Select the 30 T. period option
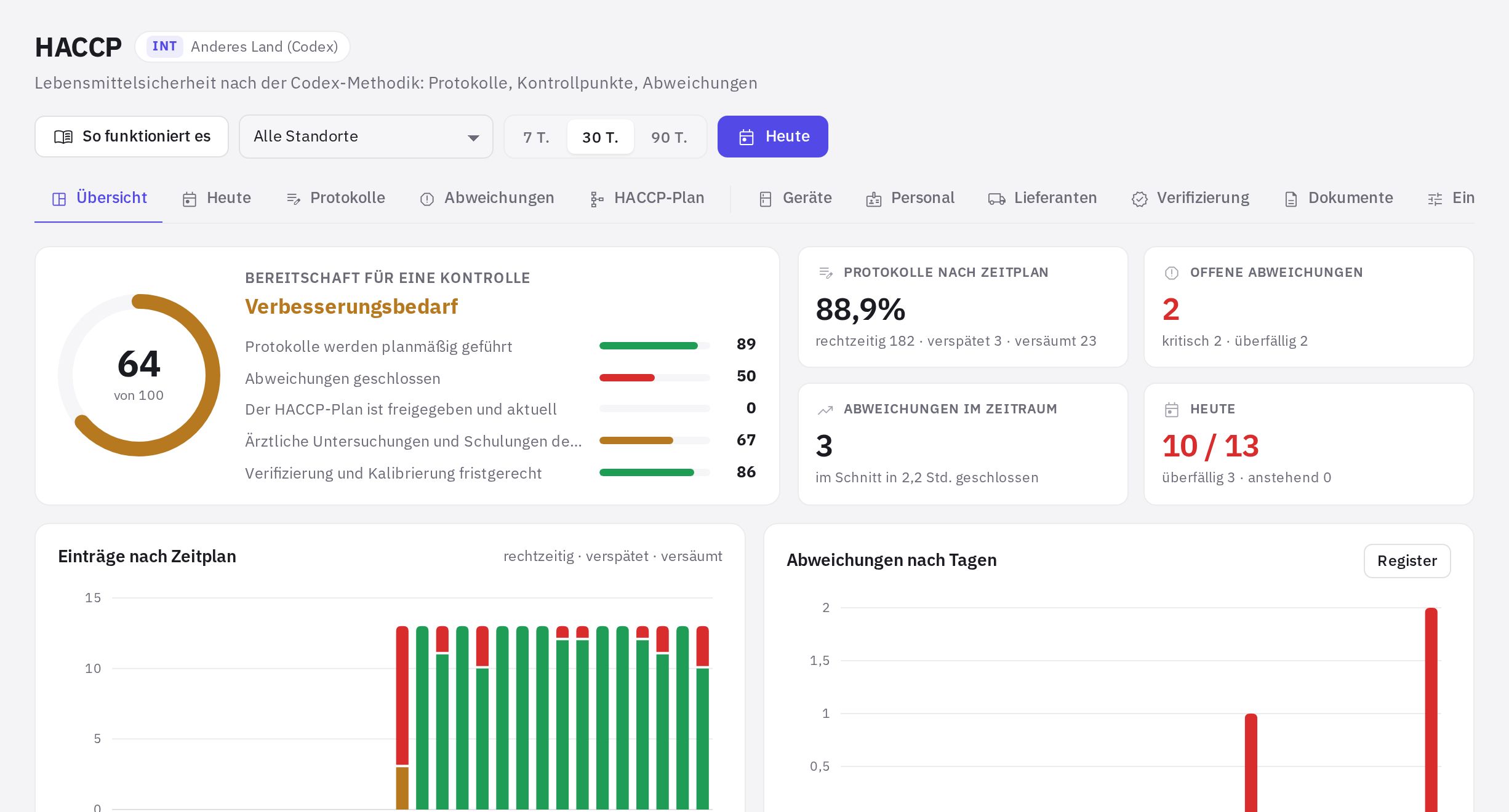The width and height of the screenshot is (1509, 812). 601,137
